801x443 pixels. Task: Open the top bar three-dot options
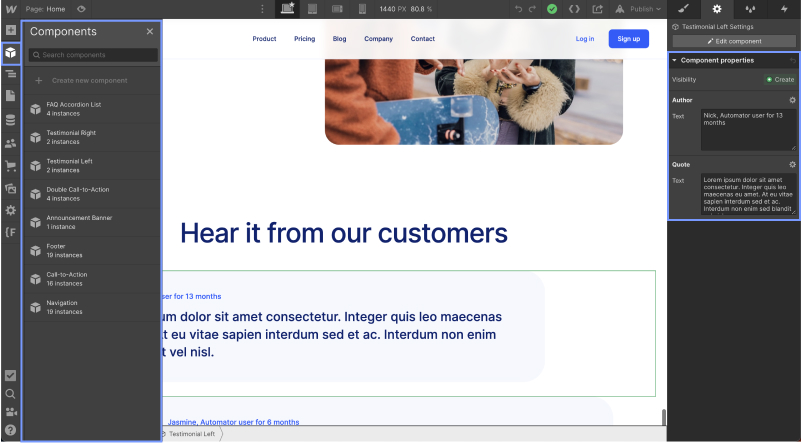pos(263,9)
